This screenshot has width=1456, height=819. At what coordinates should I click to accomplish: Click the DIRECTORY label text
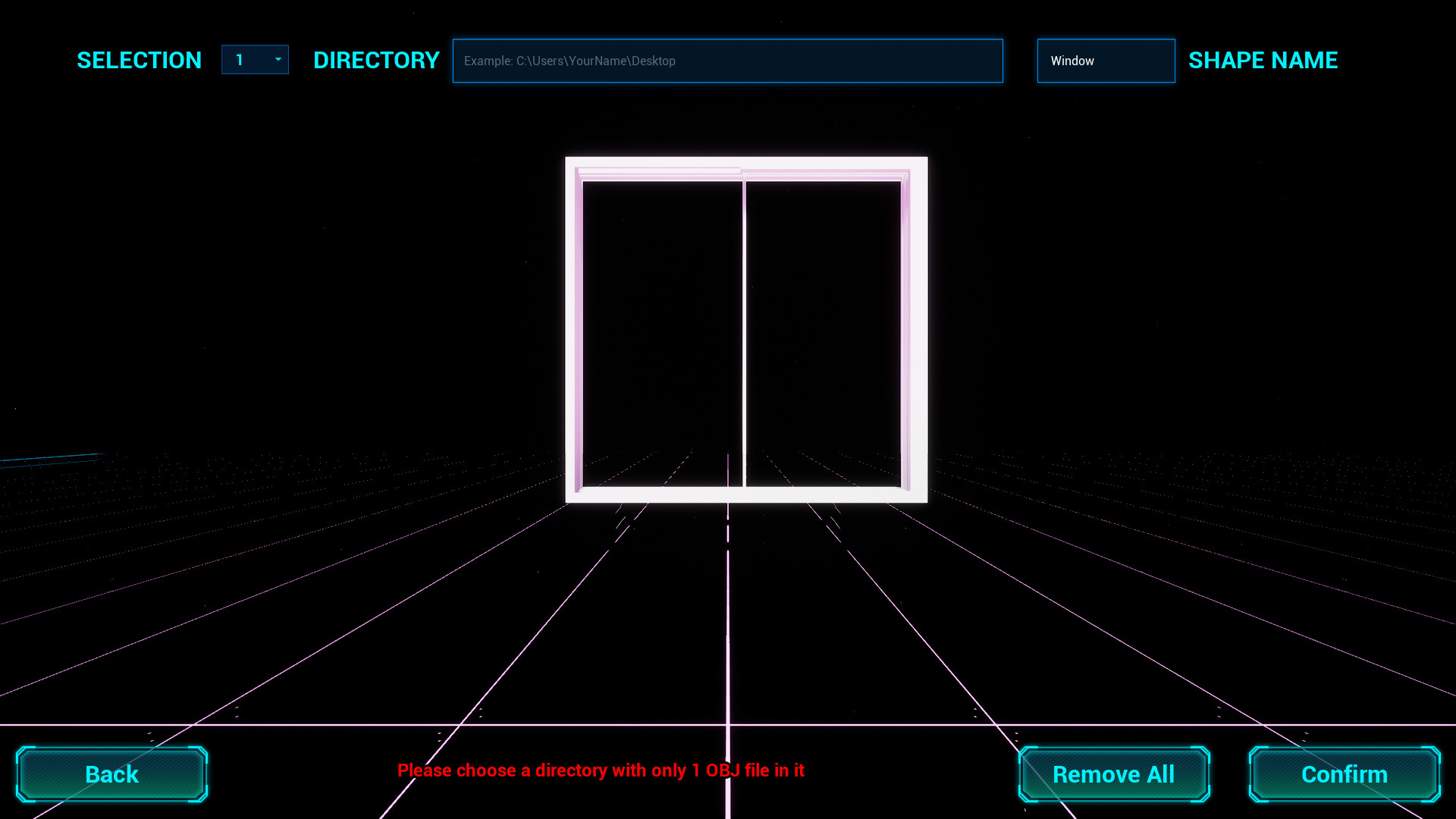click(376, 61)
